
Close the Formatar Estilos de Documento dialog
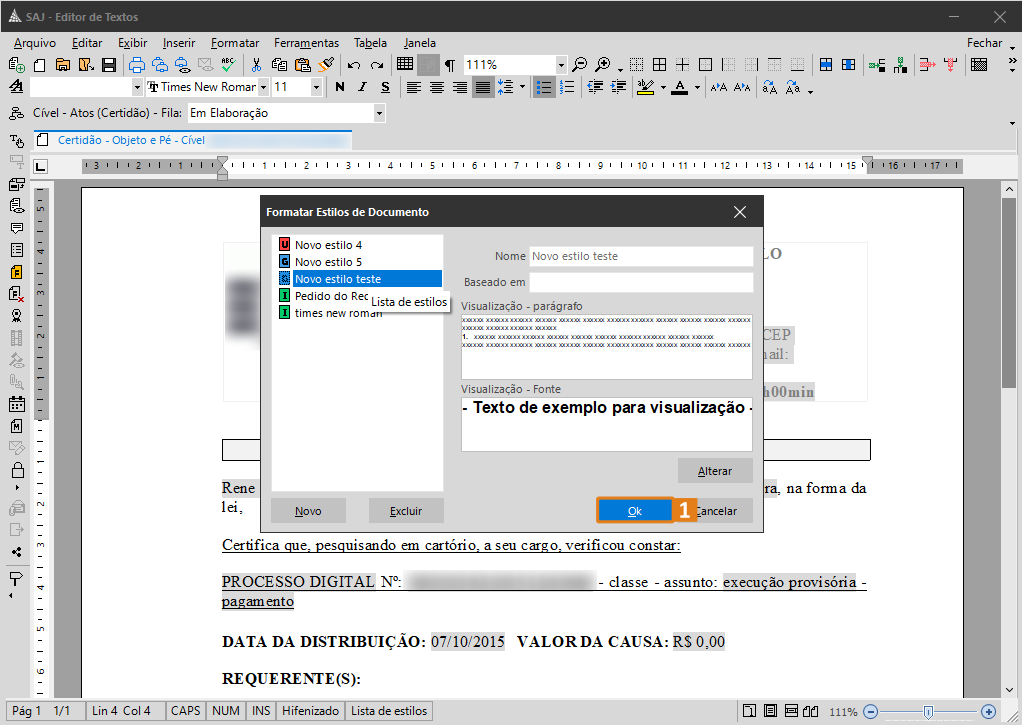[740, 212]
